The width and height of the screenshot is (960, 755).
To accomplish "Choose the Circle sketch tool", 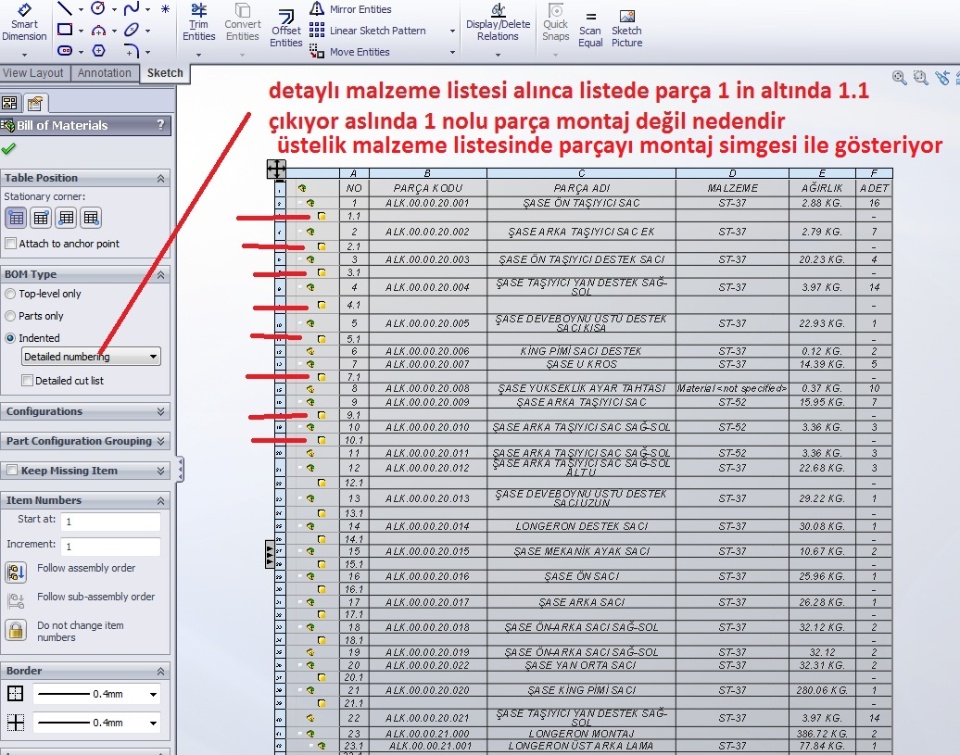I will (x=98, y=9).
